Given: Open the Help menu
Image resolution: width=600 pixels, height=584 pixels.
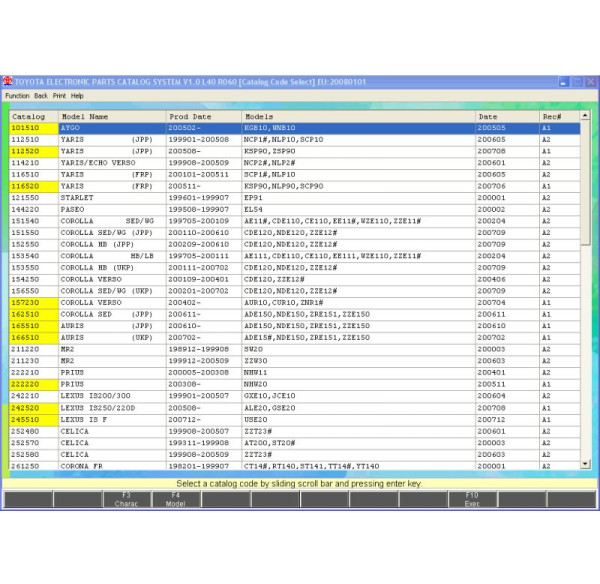Looking at the screenshot, I should pos(77,96).
